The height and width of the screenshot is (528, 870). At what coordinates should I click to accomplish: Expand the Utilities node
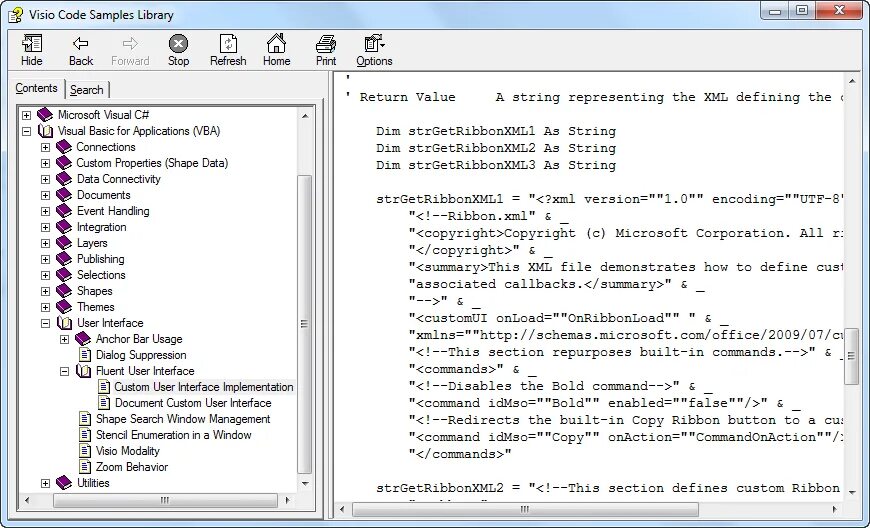45,484
